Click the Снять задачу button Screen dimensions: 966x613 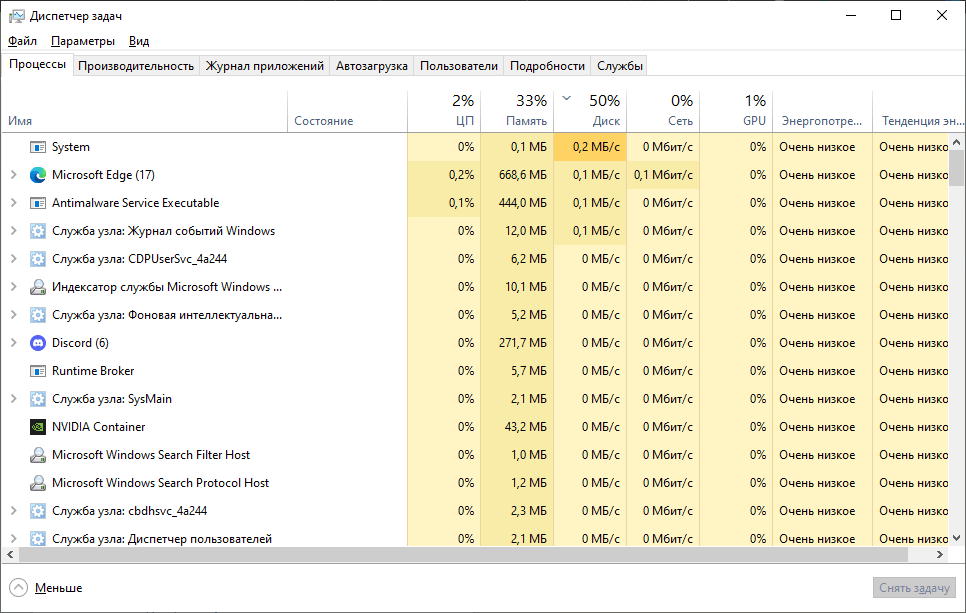(914, 588)
